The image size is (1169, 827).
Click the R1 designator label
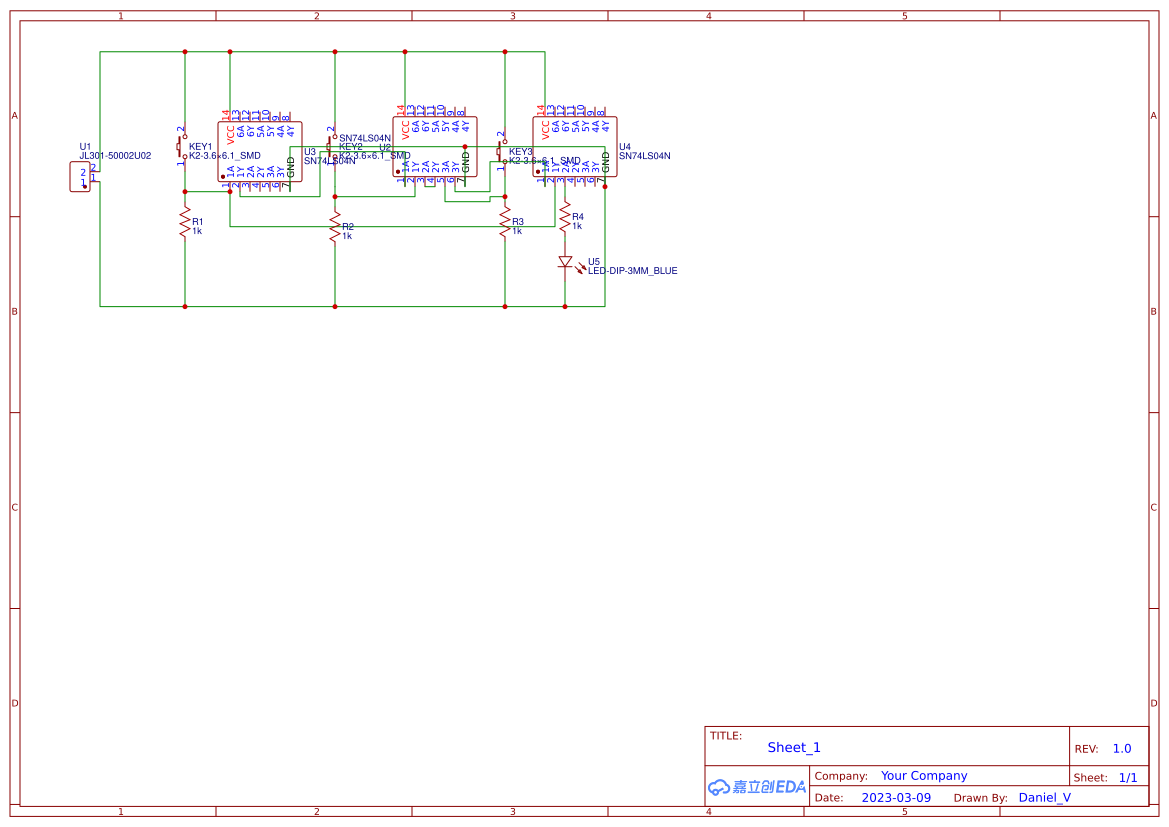pyautogui.click(x=198, y=222)
